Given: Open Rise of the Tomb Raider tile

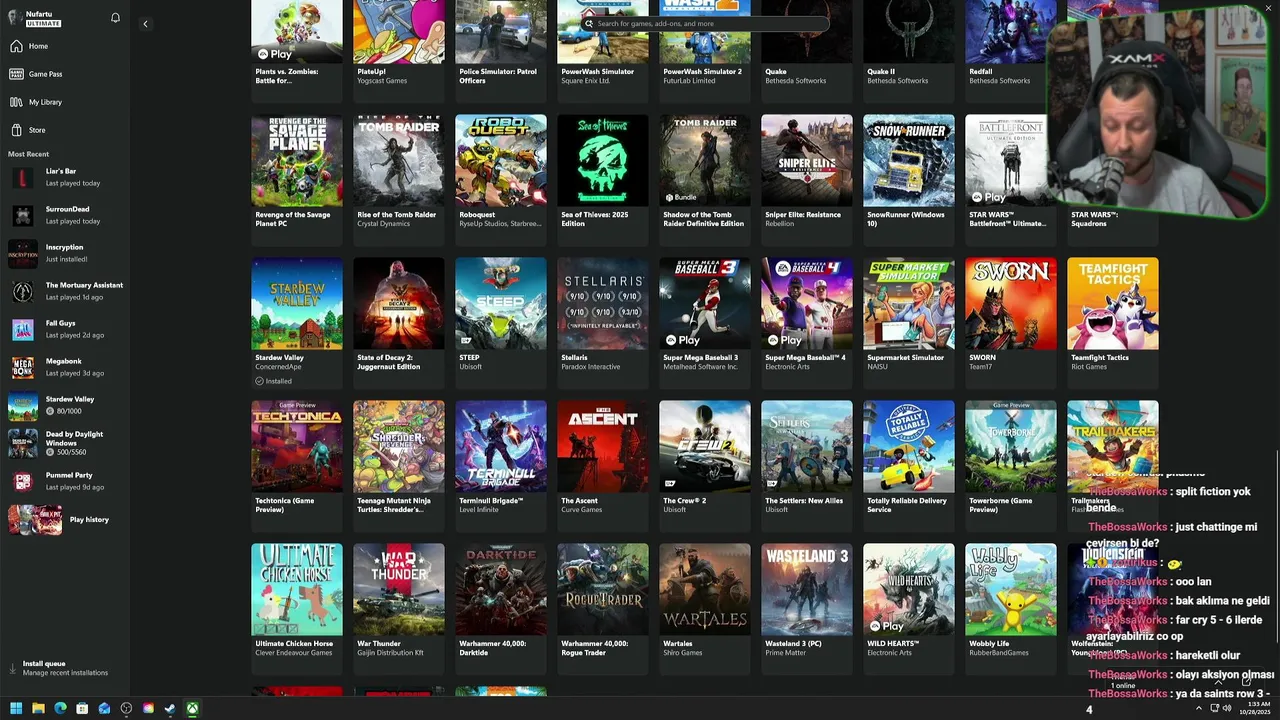Looking at the screenshot, I should tap(399, 180).
